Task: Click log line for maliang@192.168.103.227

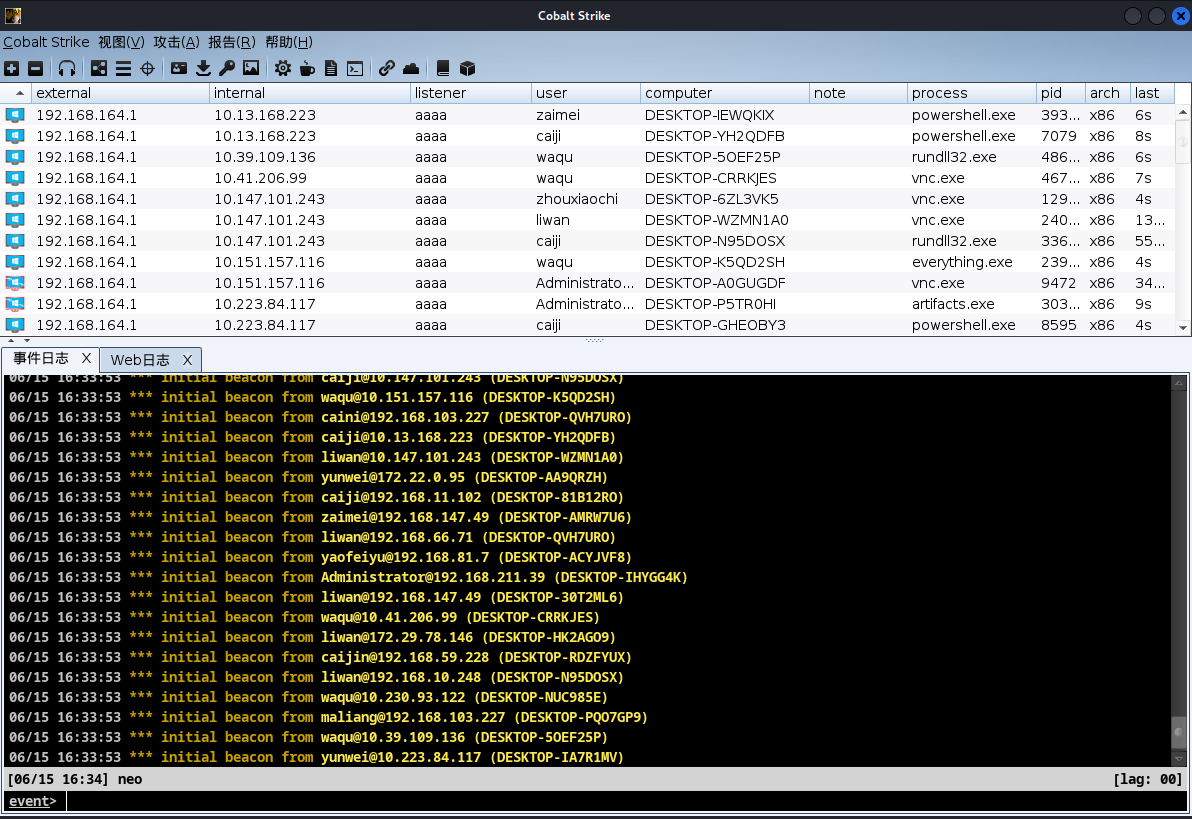Action: pyautogui.click(x=328, y=717)
